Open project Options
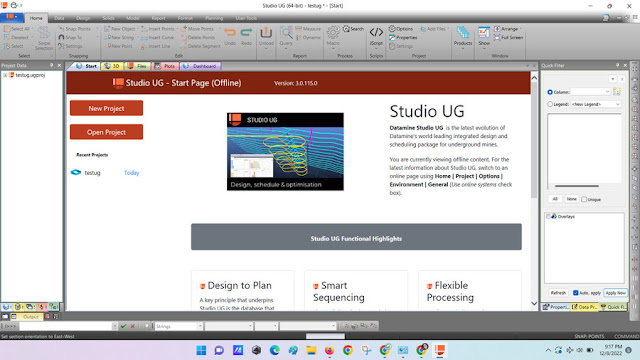 pyautogui.click(x=401, y=29)
